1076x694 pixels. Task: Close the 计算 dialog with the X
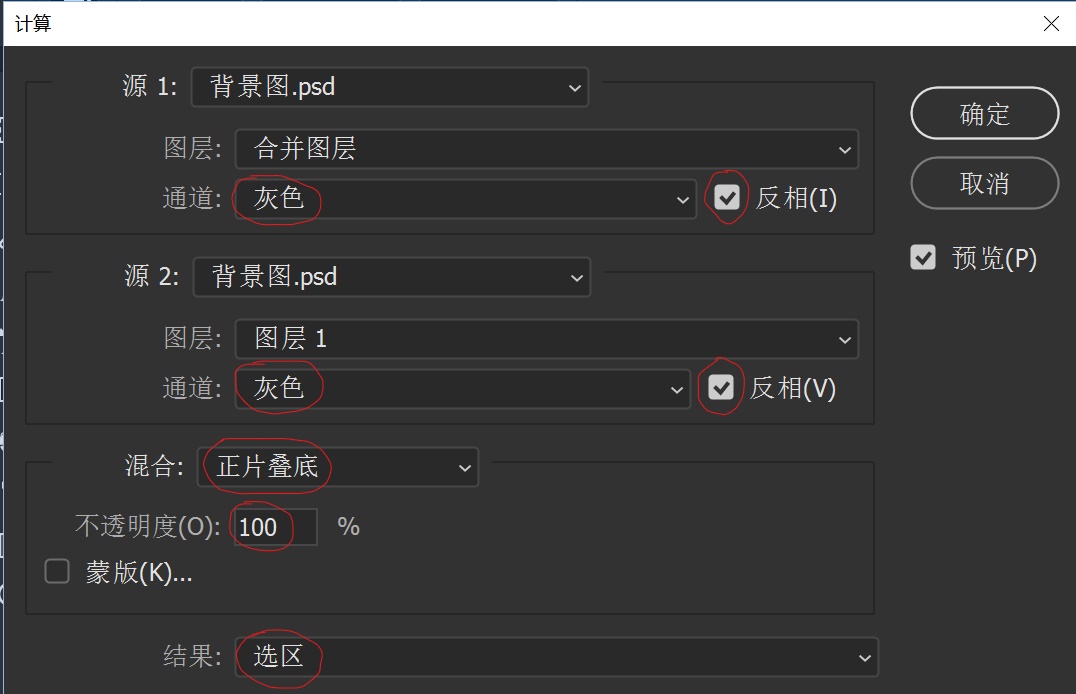pos(1051,24)
